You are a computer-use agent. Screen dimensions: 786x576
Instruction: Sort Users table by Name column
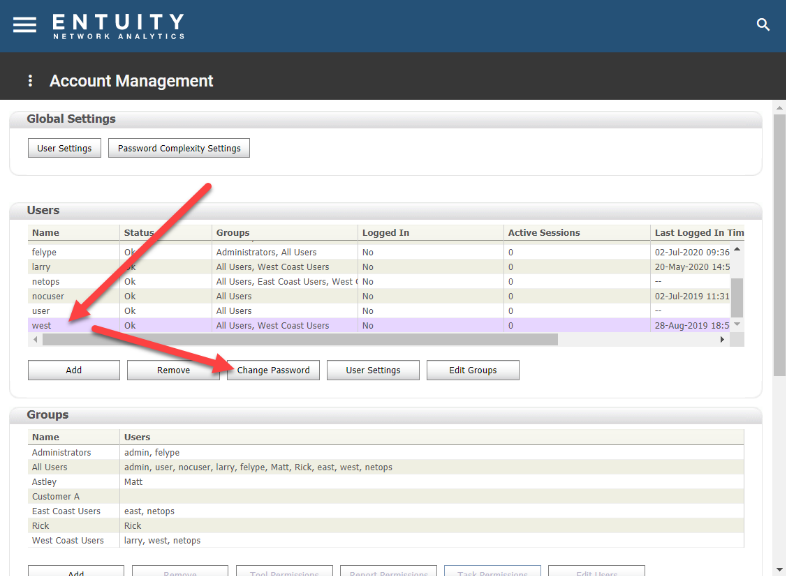(74, 233)
